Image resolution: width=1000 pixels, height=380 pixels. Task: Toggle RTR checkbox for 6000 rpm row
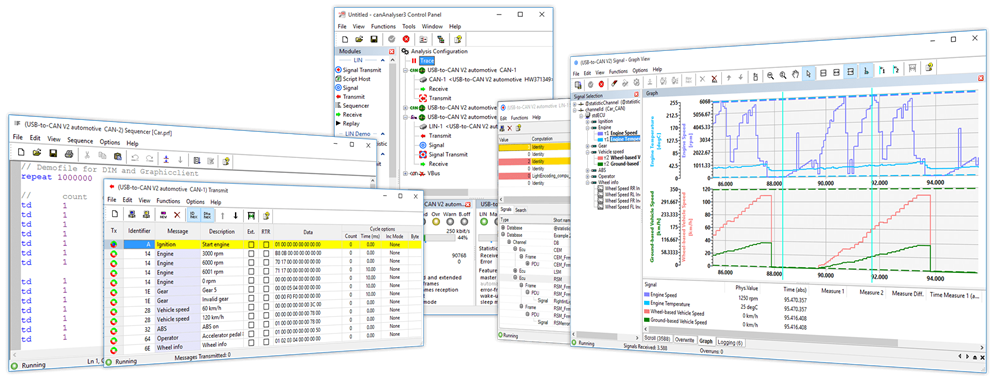point(265,263)
